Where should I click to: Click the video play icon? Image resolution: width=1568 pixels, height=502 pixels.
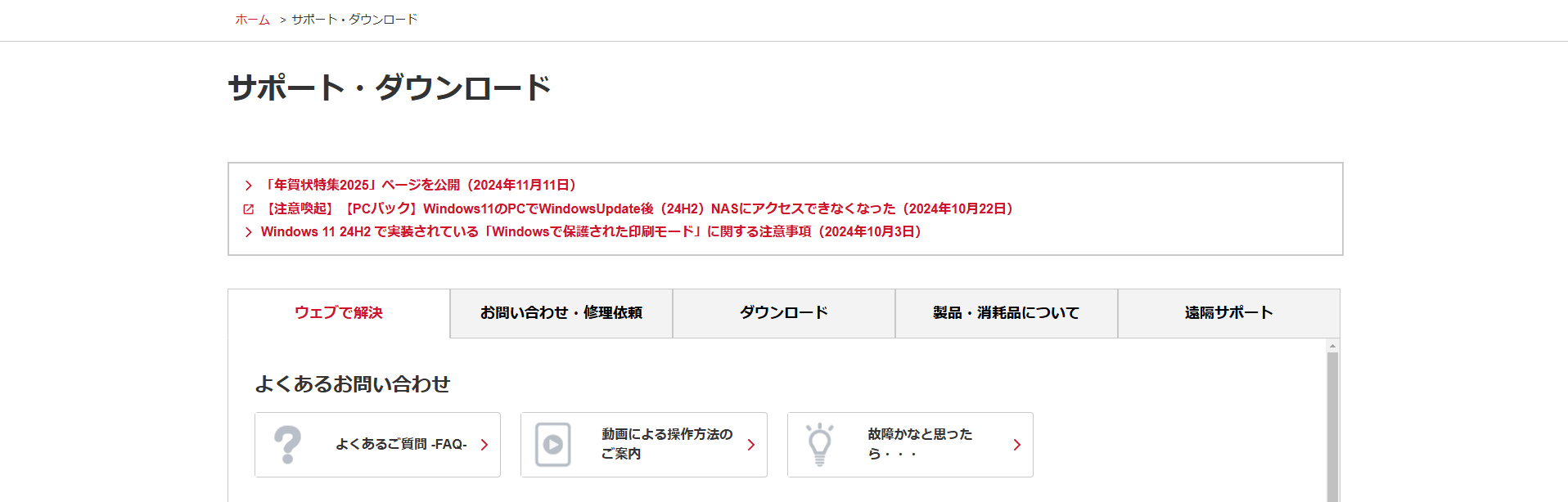[x=553, y=445]
